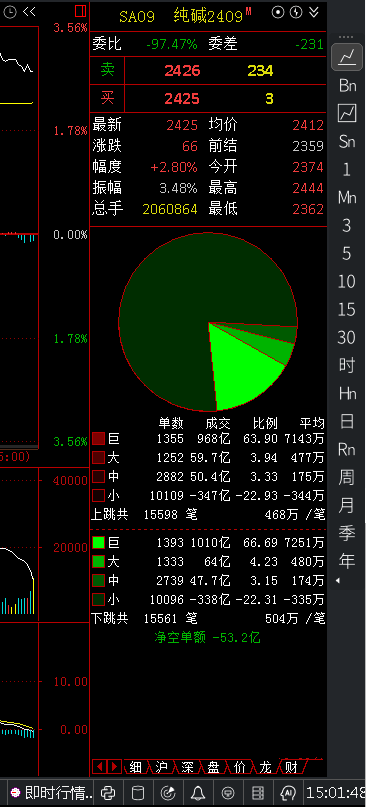The height and width of the screenshot is (807, 366).
Task: Select the 30 minute period
Action: click(346, 337)
